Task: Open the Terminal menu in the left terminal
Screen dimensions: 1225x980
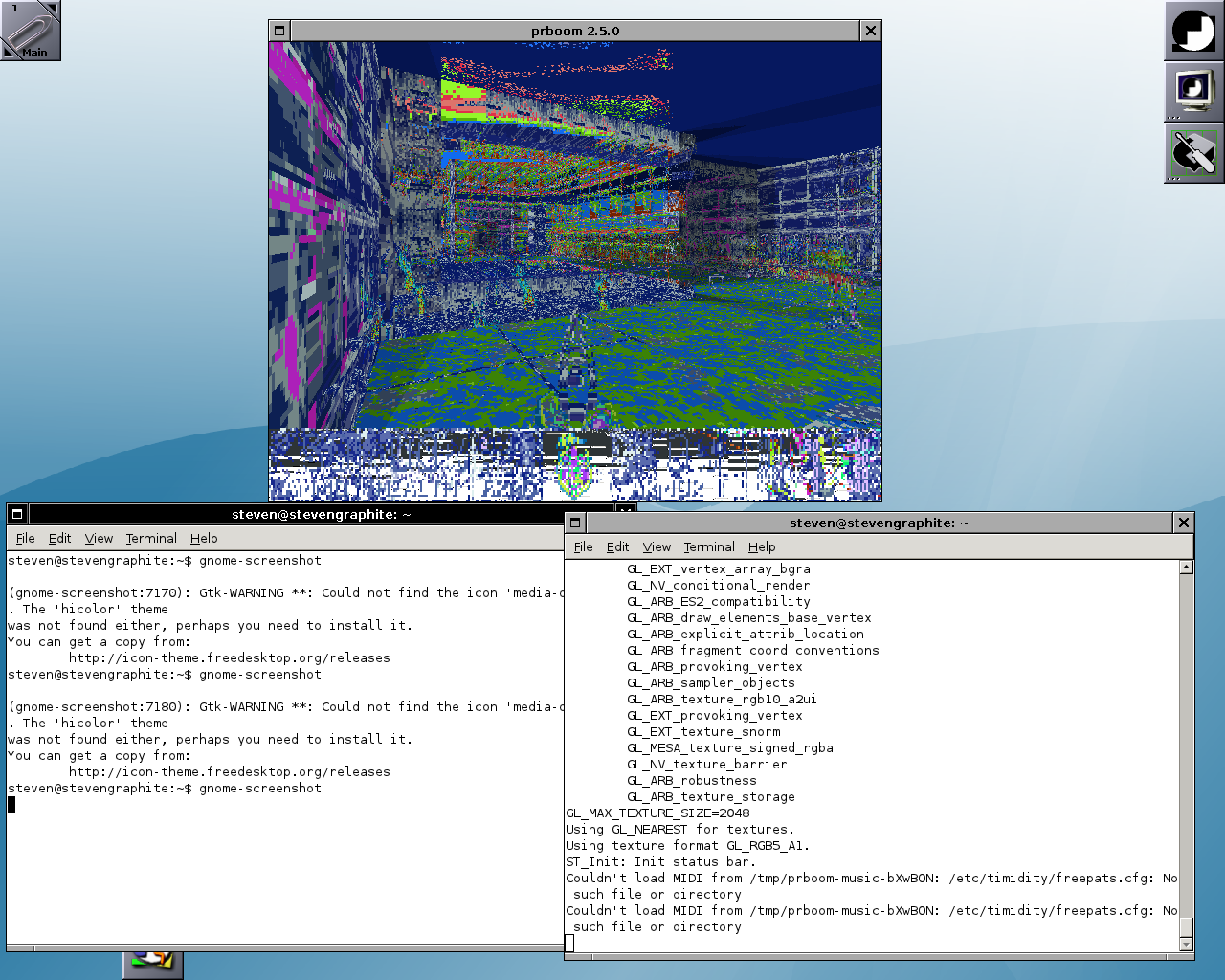Action: tap(151, 539)
